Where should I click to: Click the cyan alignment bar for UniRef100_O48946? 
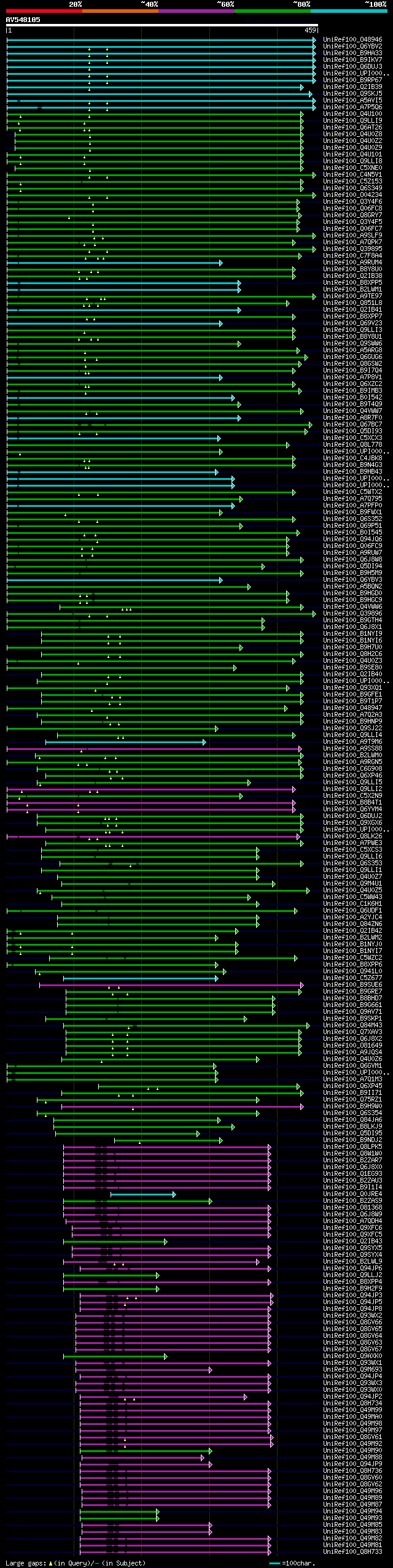[x=161, y=39]
